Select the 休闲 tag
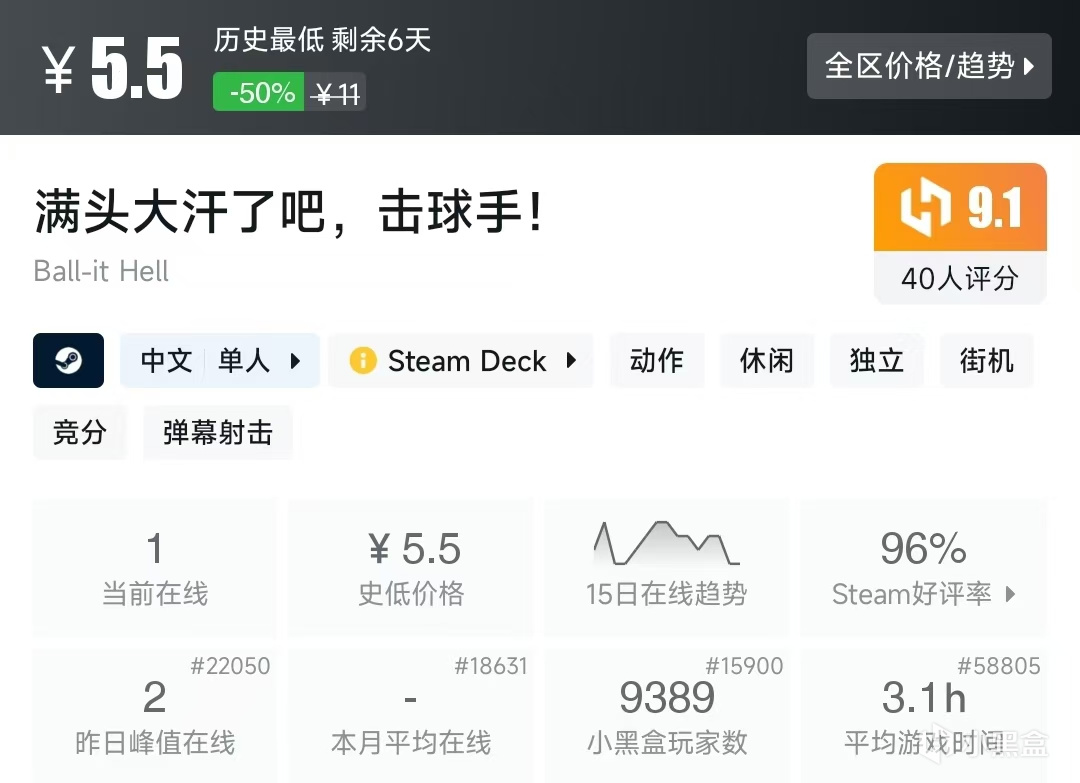The image size is (1080, 783). coord(767,360)
